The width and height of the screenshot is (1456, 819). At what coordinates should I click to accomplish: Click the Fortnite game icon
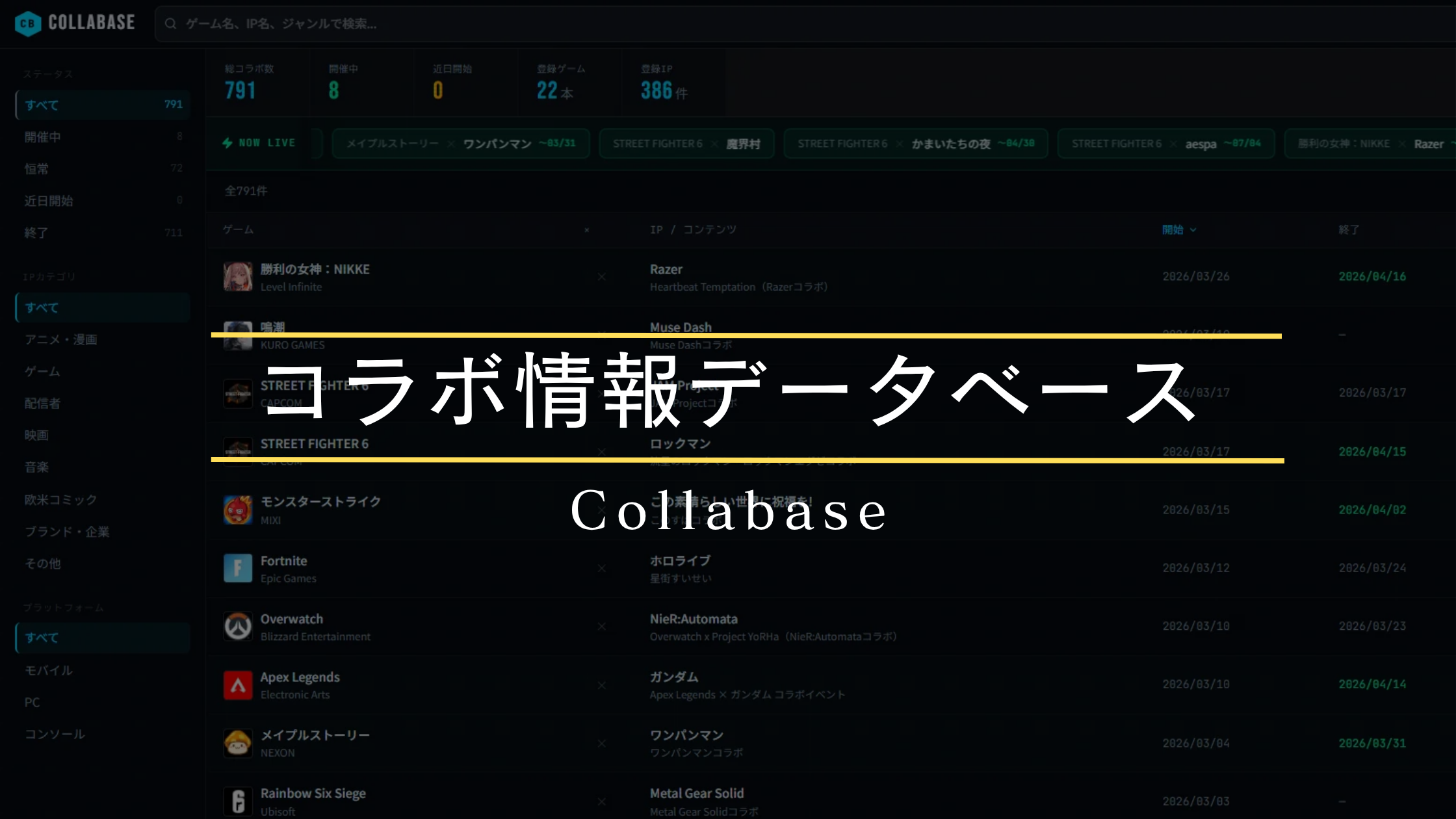[x=238, y=568]
